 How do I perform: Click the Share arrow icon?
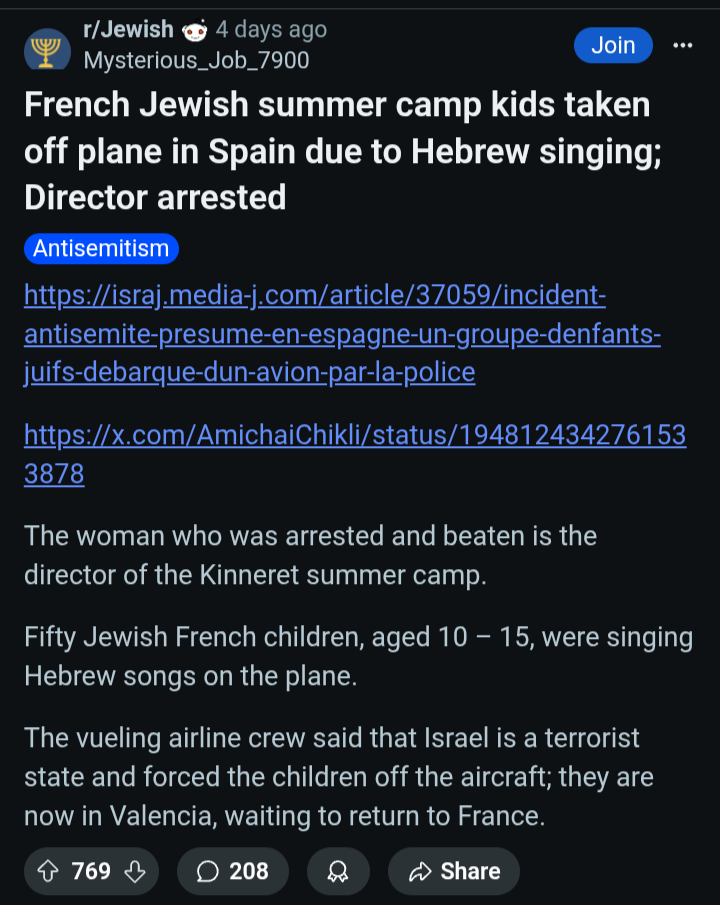420,871
